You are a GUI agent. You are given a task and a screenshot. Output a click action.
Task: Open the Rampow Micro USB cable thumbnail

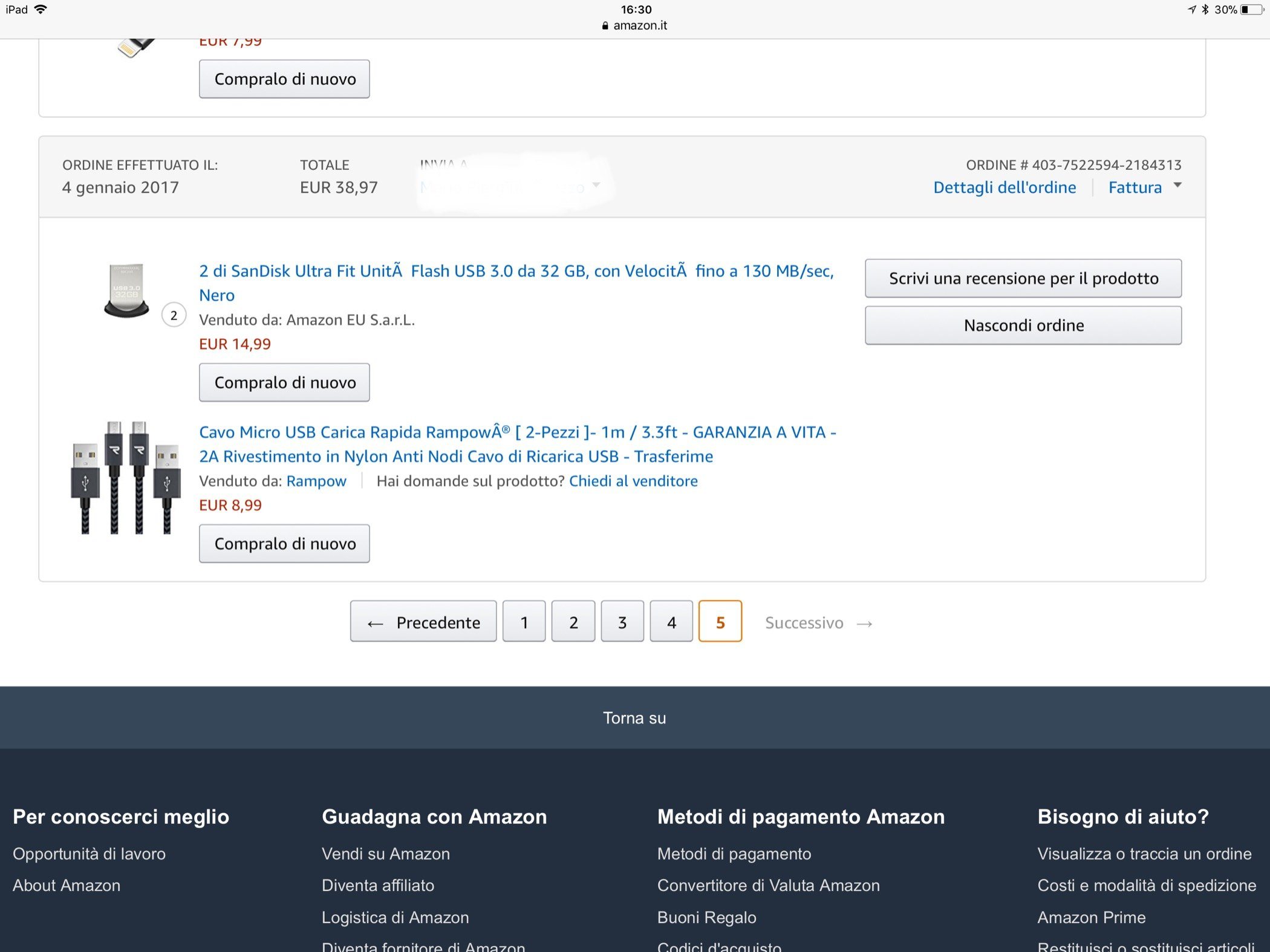click(x=126, y=477)
